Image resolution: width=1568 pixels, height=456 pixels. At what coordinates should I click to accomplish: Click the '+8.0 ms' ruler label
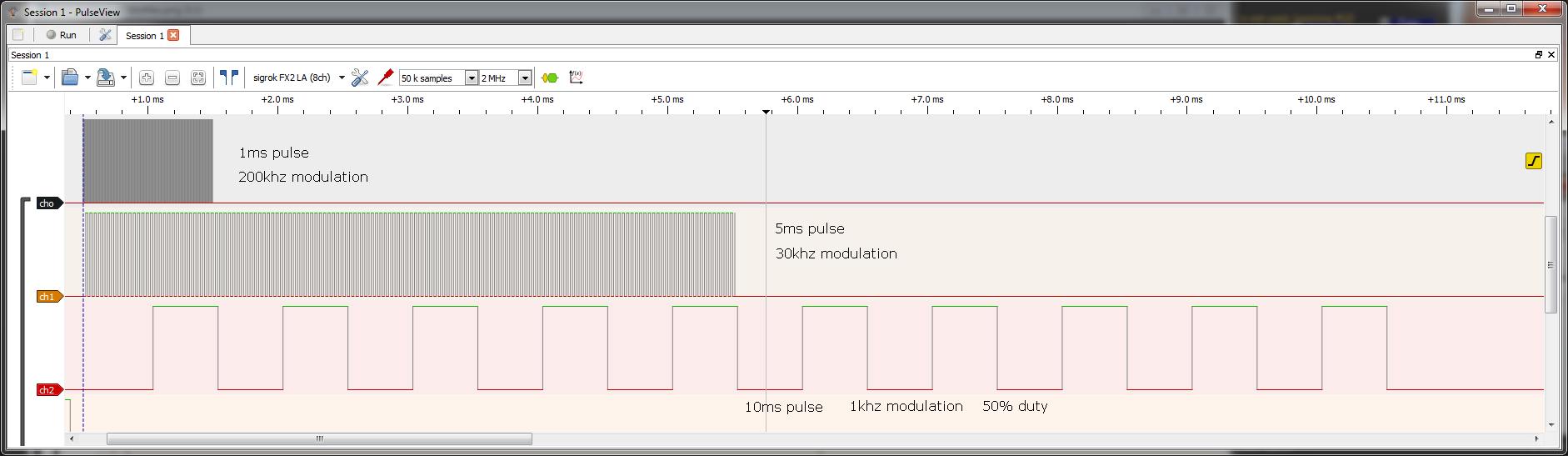tap(1057, 99)
